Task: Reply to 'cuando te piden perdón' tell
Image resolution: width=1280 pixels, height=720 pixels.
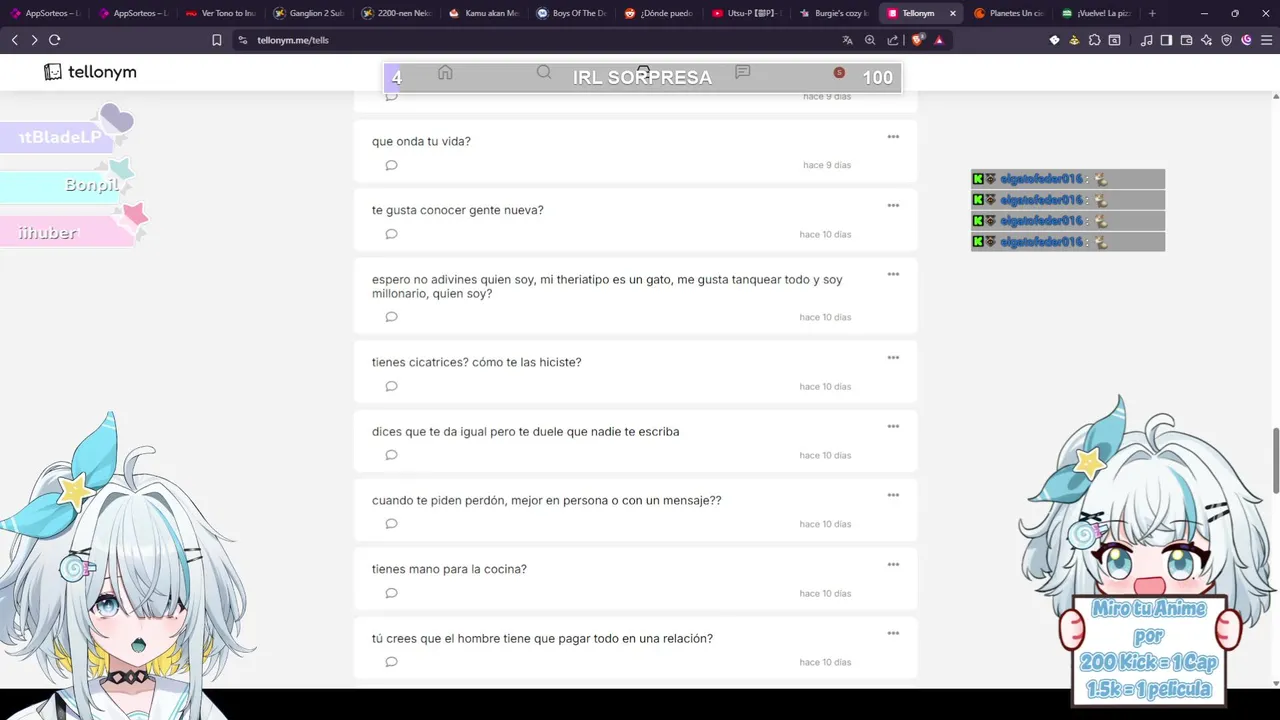Action: tap(391, 524)
